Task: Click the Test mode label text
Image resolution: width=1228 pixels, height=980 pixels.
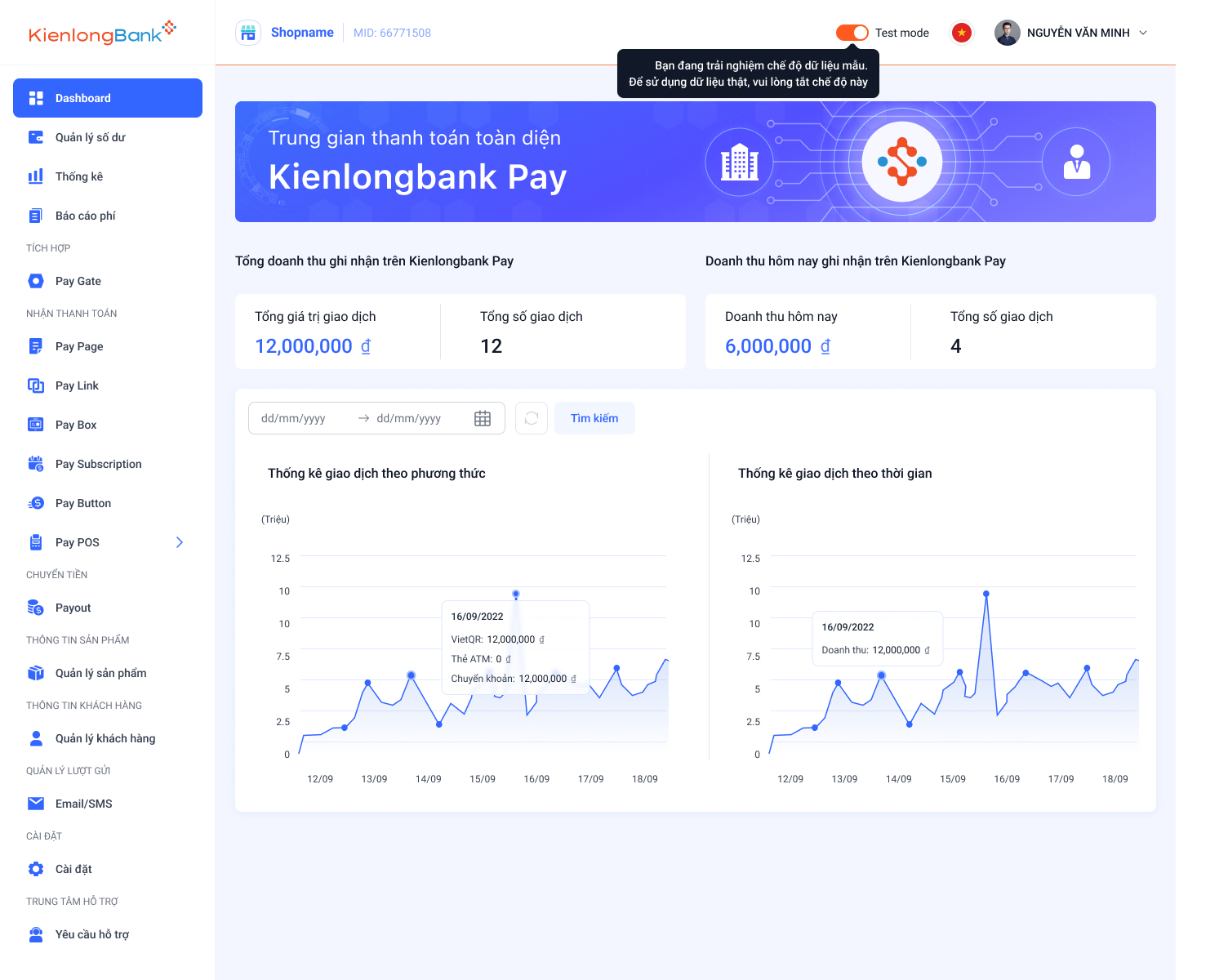Action: coord(902,33)
